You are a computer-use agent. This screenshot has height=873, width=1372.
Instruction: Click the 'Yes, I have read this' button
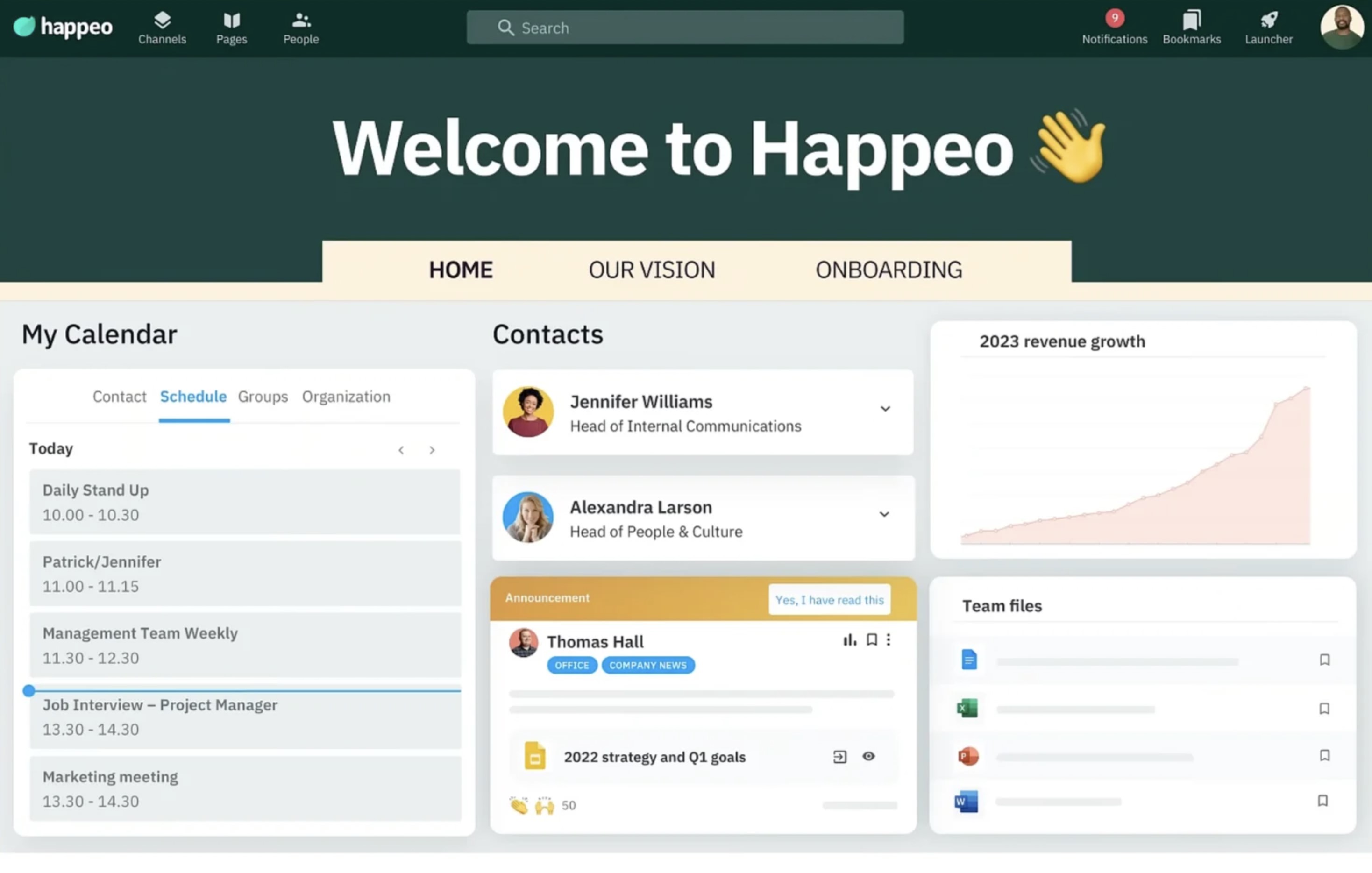coord(829,599)
